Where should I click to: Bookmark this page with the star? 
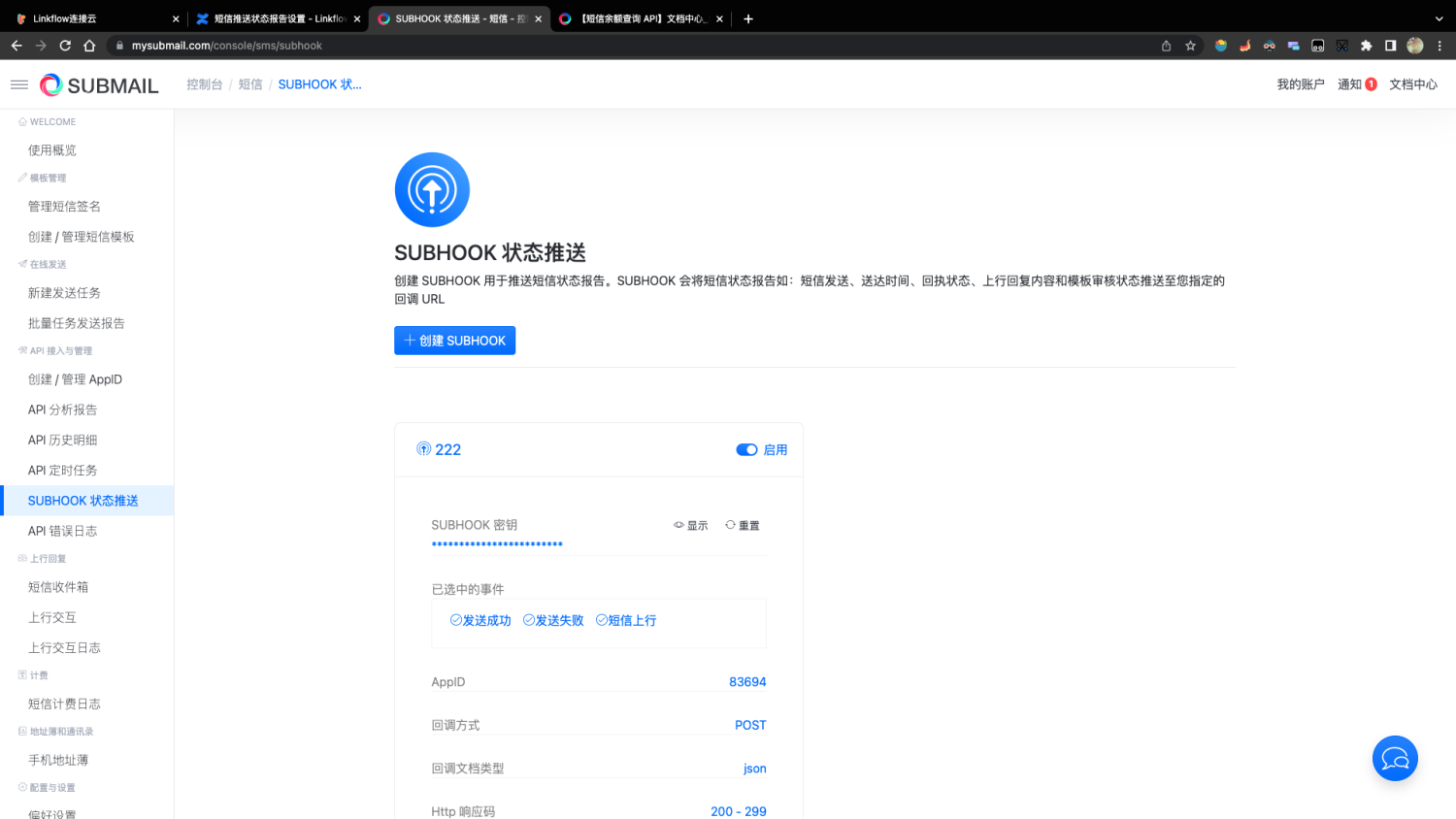1190,46
